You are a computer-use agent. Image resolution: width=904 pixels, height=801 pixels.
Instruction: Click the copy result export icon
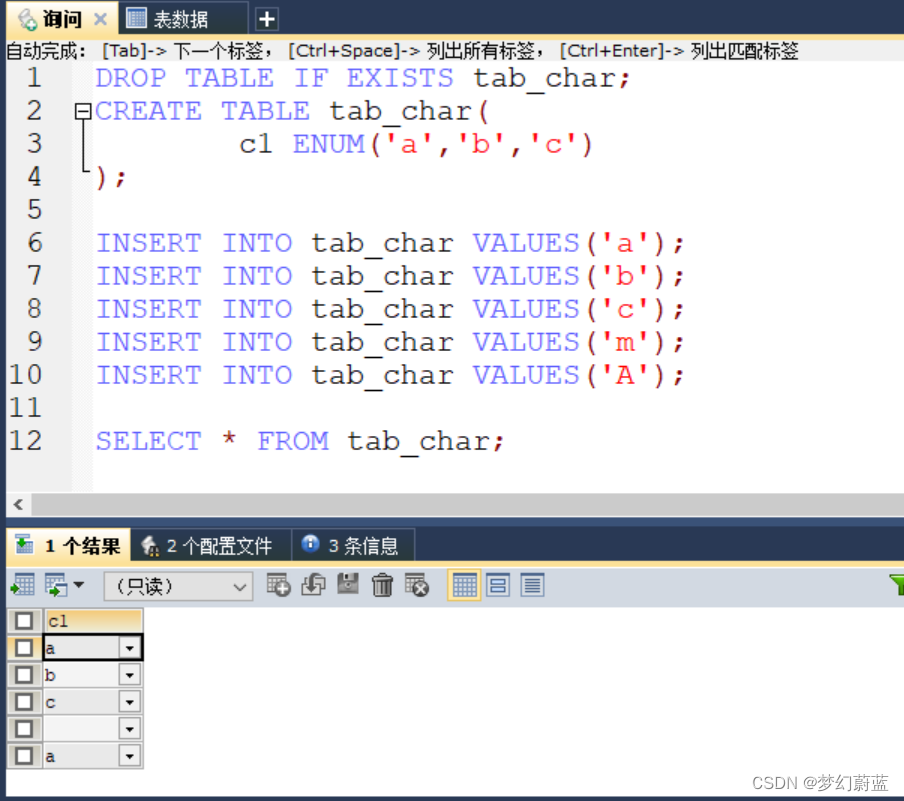(x=56, y=585)
